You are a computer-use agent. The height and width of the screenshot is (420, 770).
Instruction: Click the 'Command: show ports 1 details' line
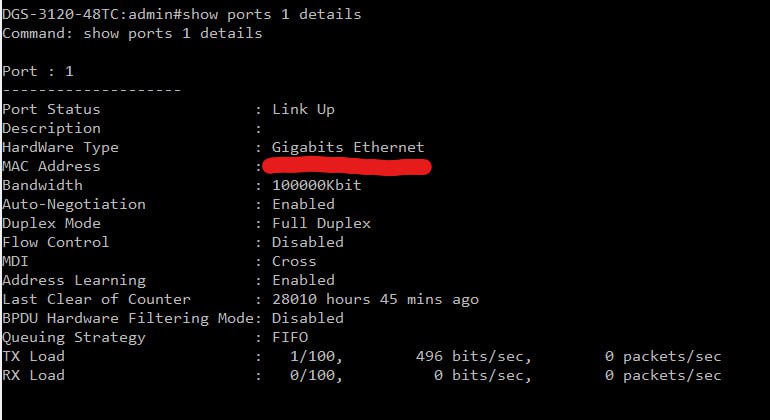132,33
